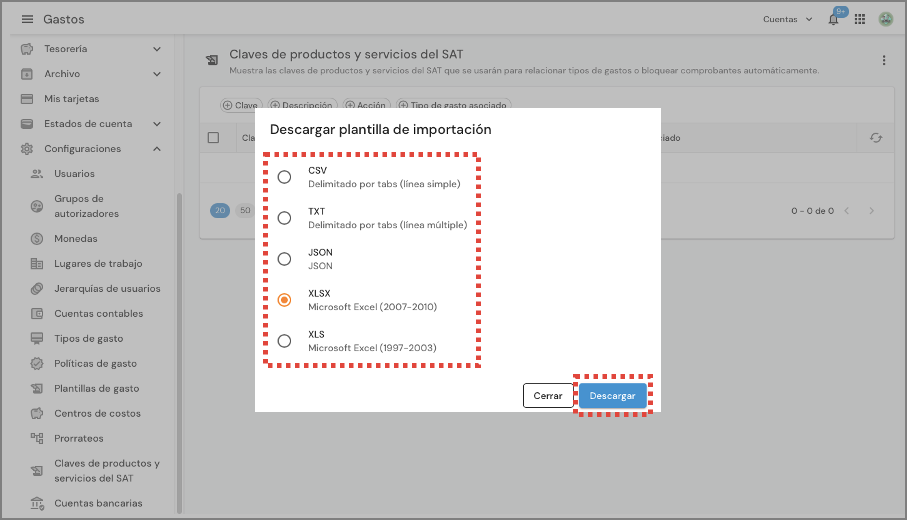907x520 pixels.
Task: Open the page's three-dot options menu
Action: pos(883,60)
